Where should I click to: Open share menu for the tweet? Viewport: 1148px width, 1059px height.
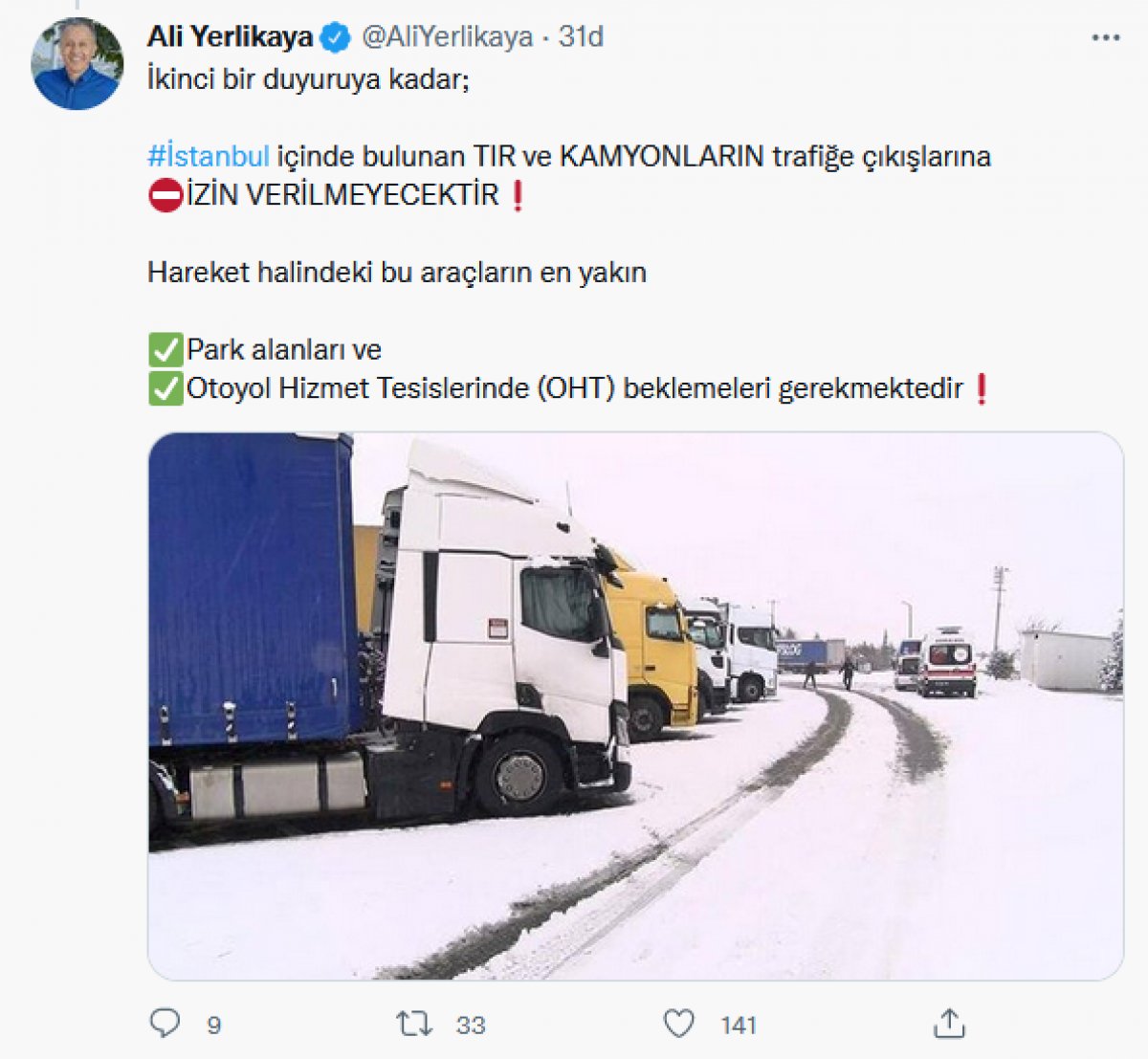pos(948,1024)
